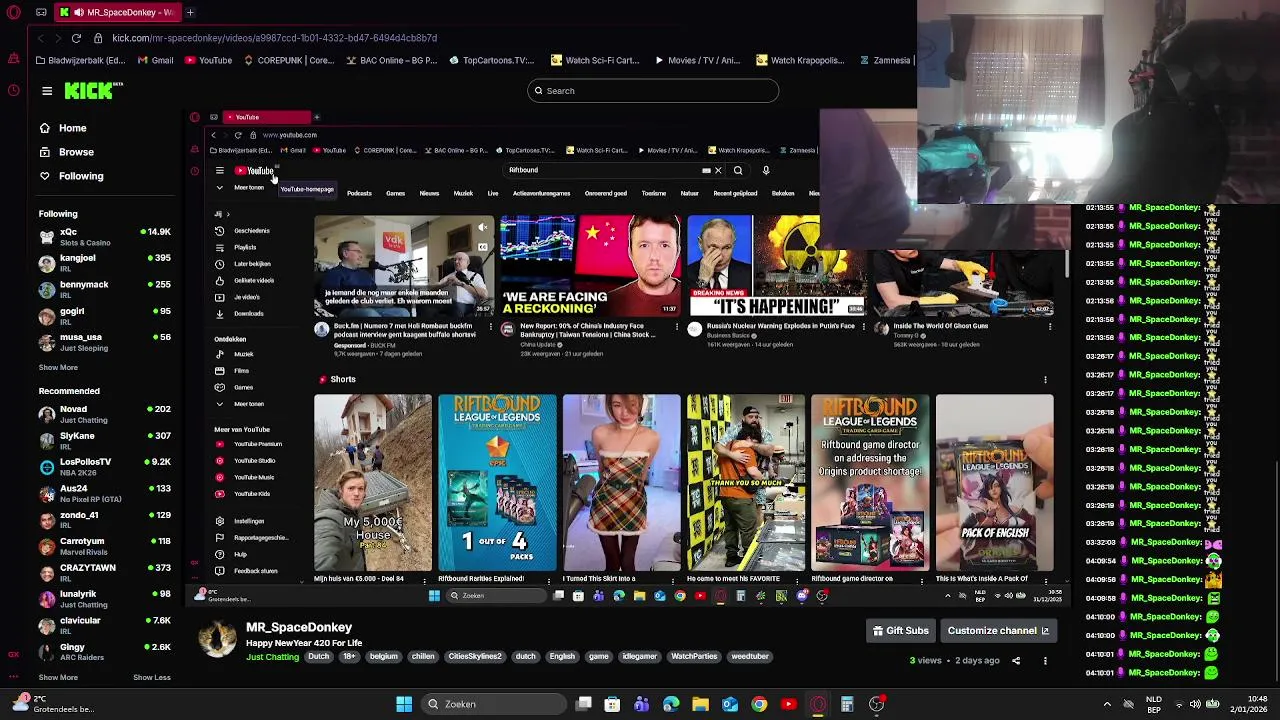
Task: Click the WatchParties tag
Action: point(694,657)
